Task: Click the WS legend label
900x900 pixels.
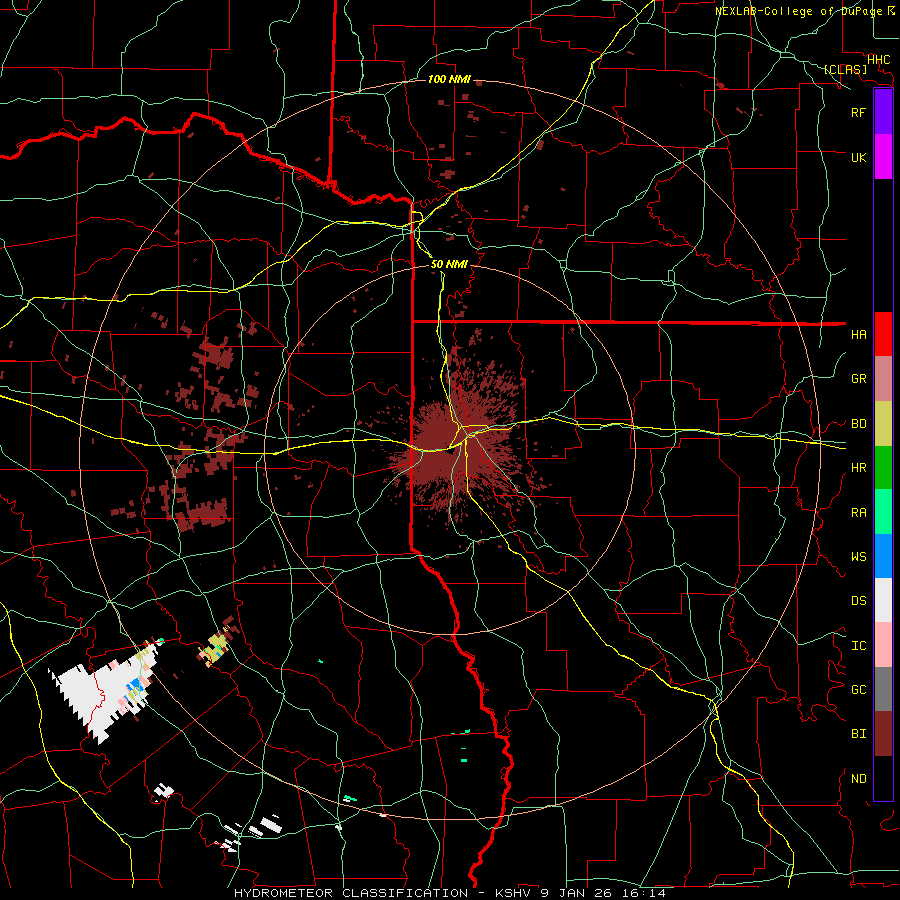Action: (x=858, y=556)
